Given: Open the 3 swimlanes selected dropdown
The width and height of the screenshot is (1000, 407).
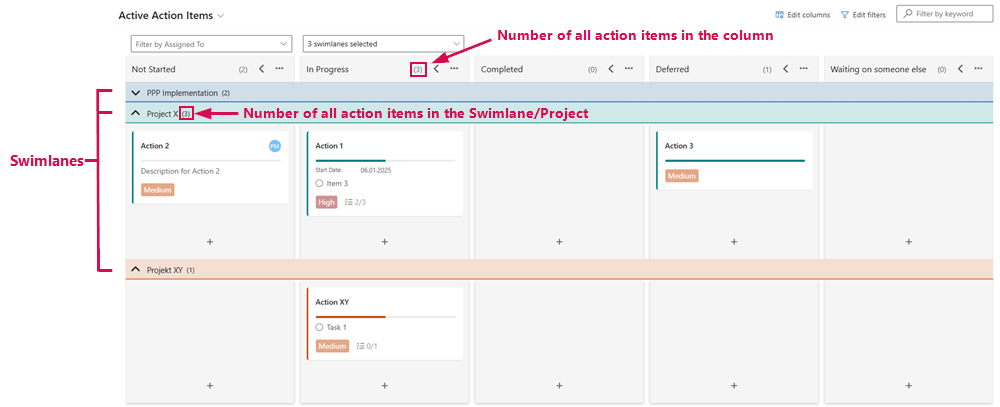Looking at the screenshot, I should (x=383, y=44).
